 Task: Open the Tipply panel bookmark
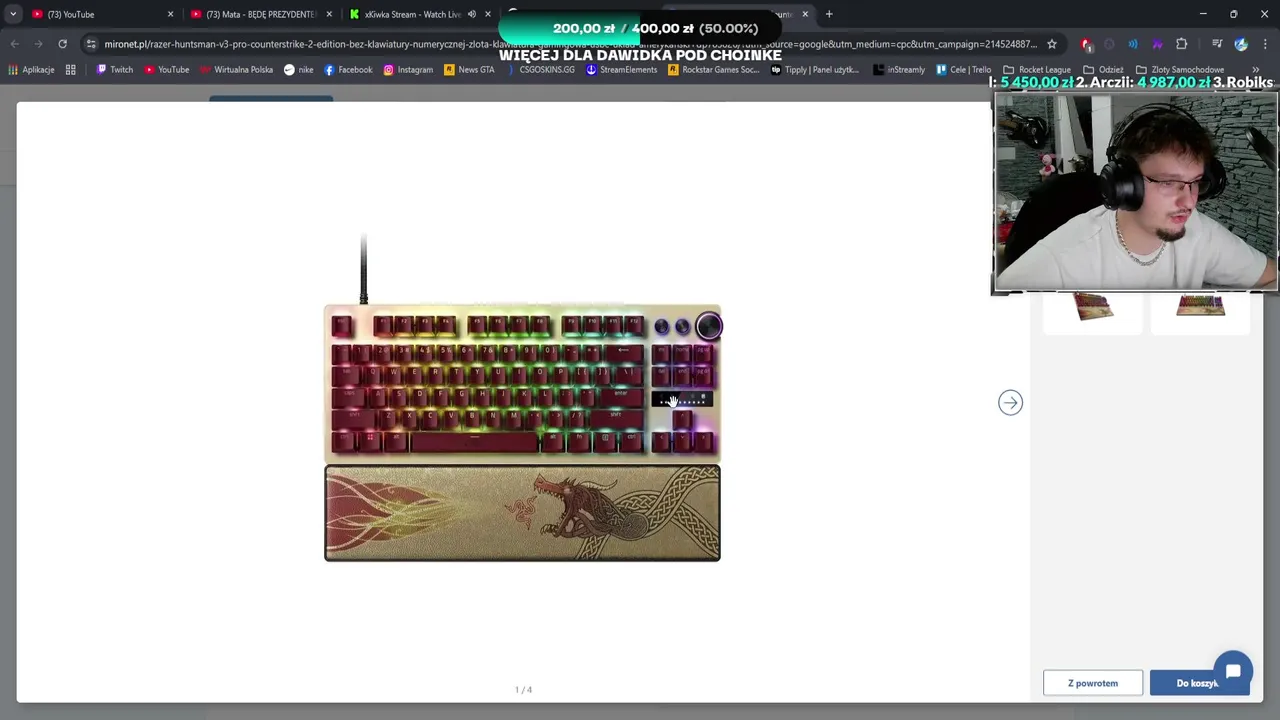[x=814, y=70]
